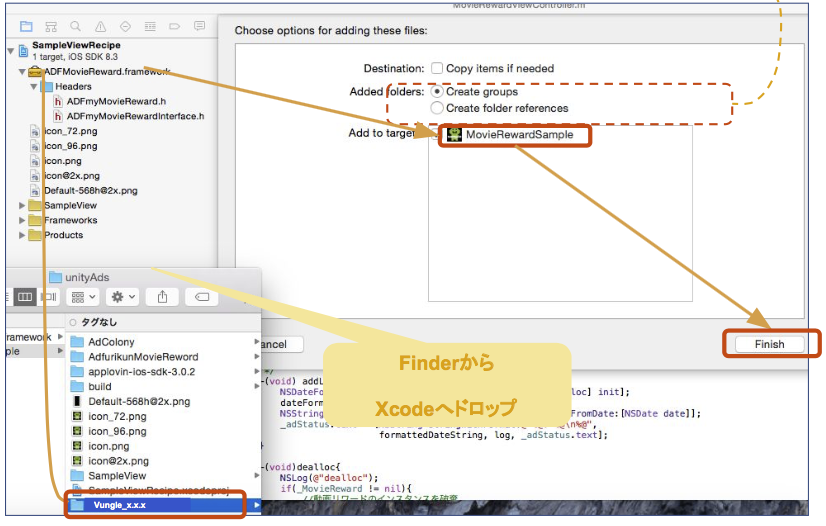Click the ADFMovieReward.framework toolbox icon

(x=35, y=71)
